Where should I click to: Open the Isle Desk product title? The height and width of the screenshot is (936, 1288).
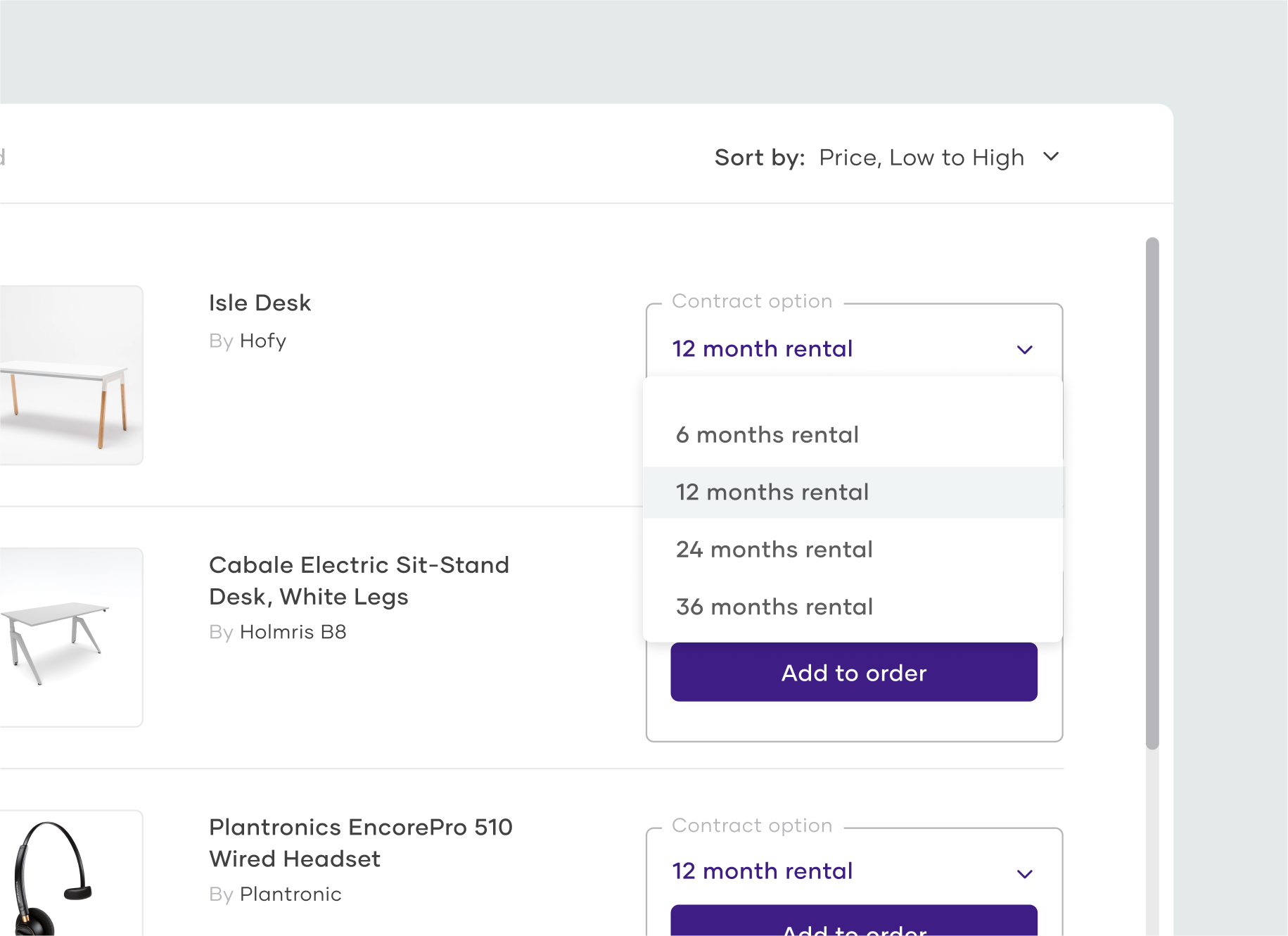click(260, 303)
